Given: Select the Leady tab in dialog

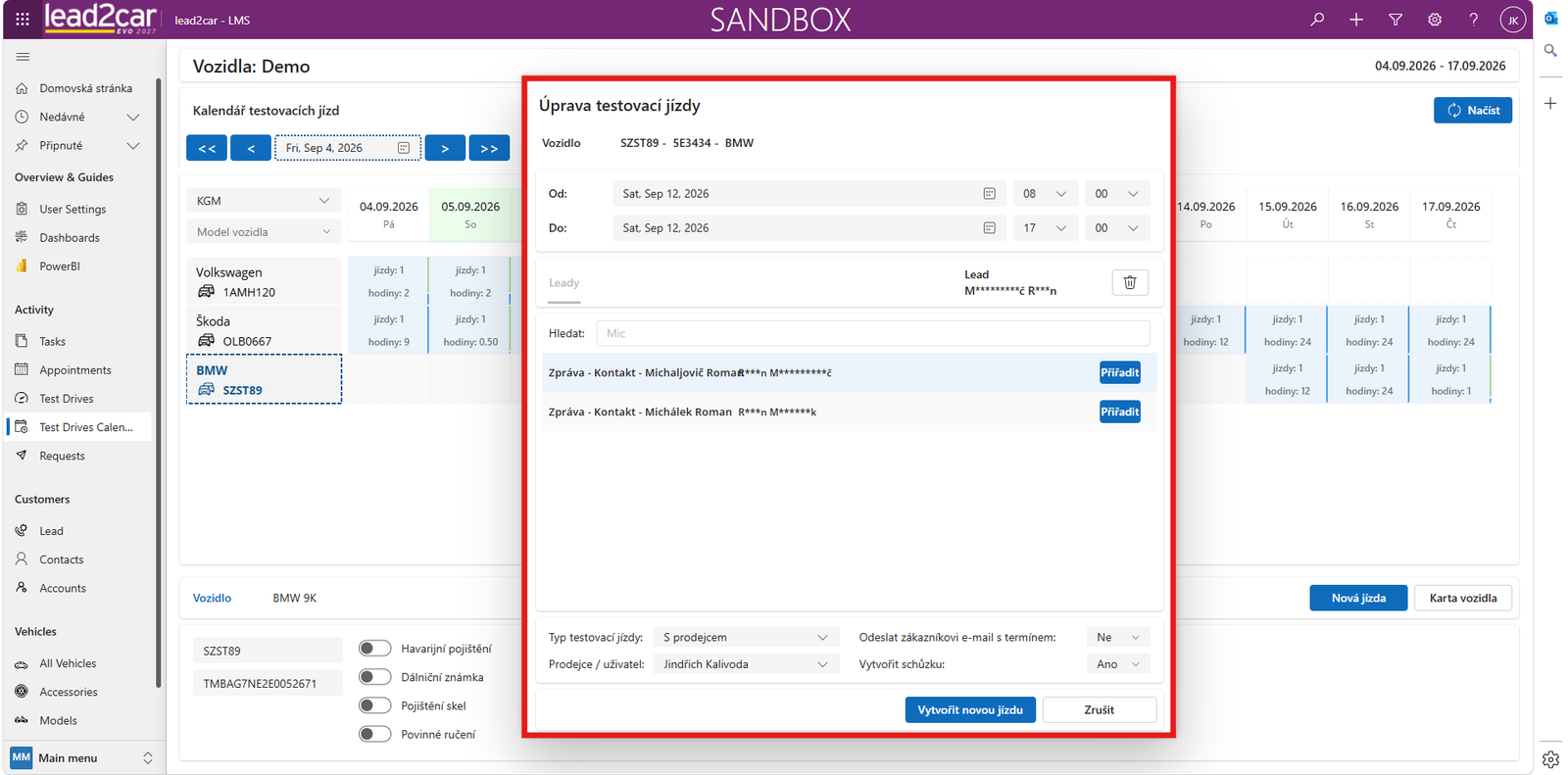Looking at the screenshot, I should (x=563, y=283).
